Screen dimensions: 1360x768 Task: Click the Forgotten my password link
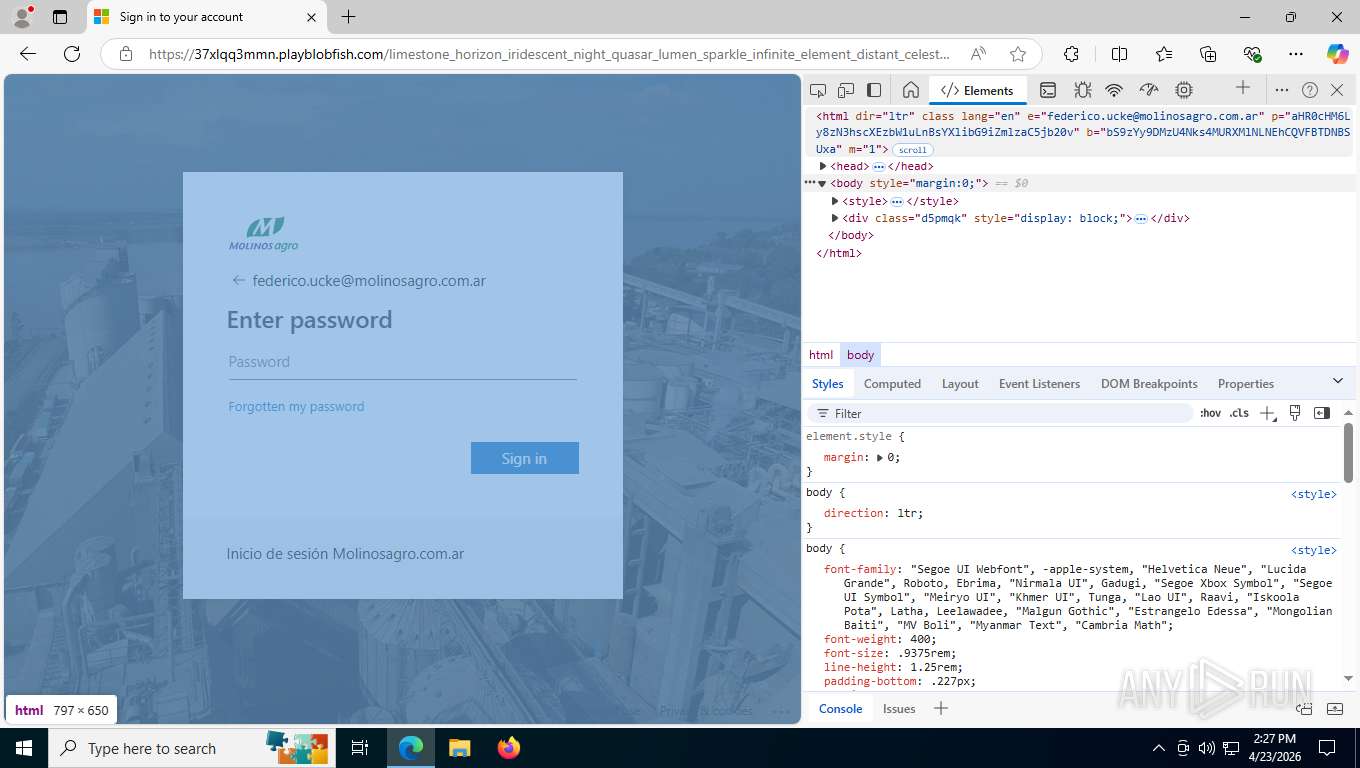click(x=296, y=406)
